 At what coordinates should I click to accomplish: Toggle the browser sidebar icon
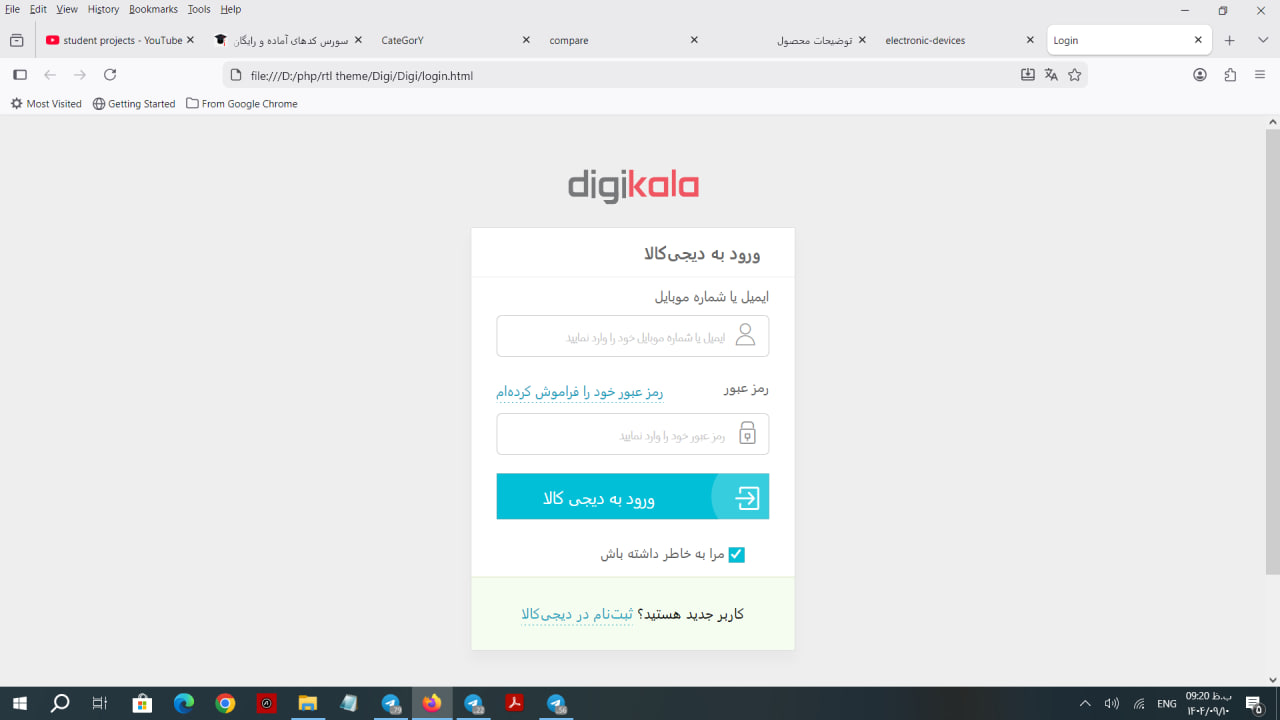tap(19, 74)
